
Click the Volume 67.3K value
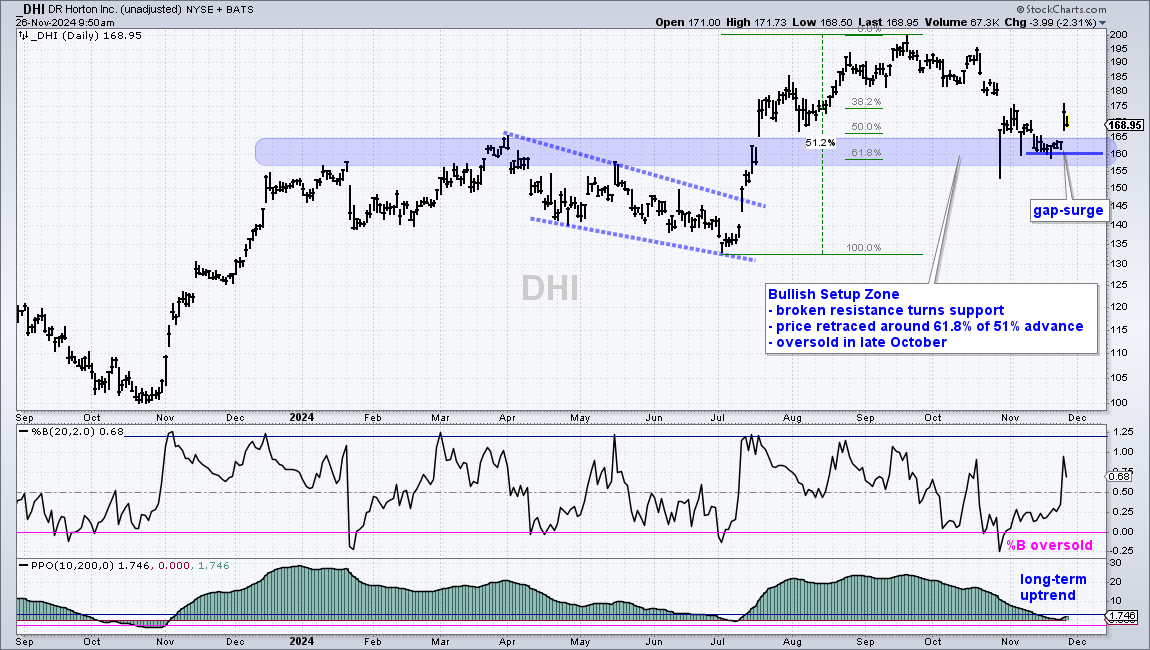(962, 22)
